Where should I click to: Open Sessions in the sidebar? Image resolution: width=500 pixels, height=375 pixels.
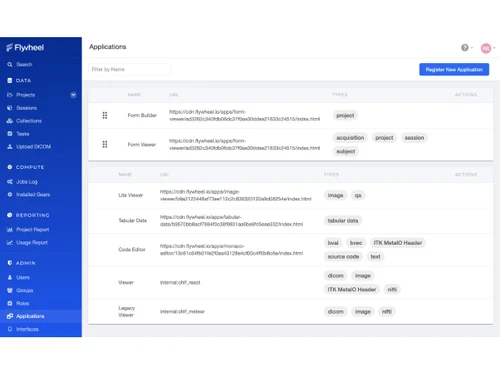27,108
